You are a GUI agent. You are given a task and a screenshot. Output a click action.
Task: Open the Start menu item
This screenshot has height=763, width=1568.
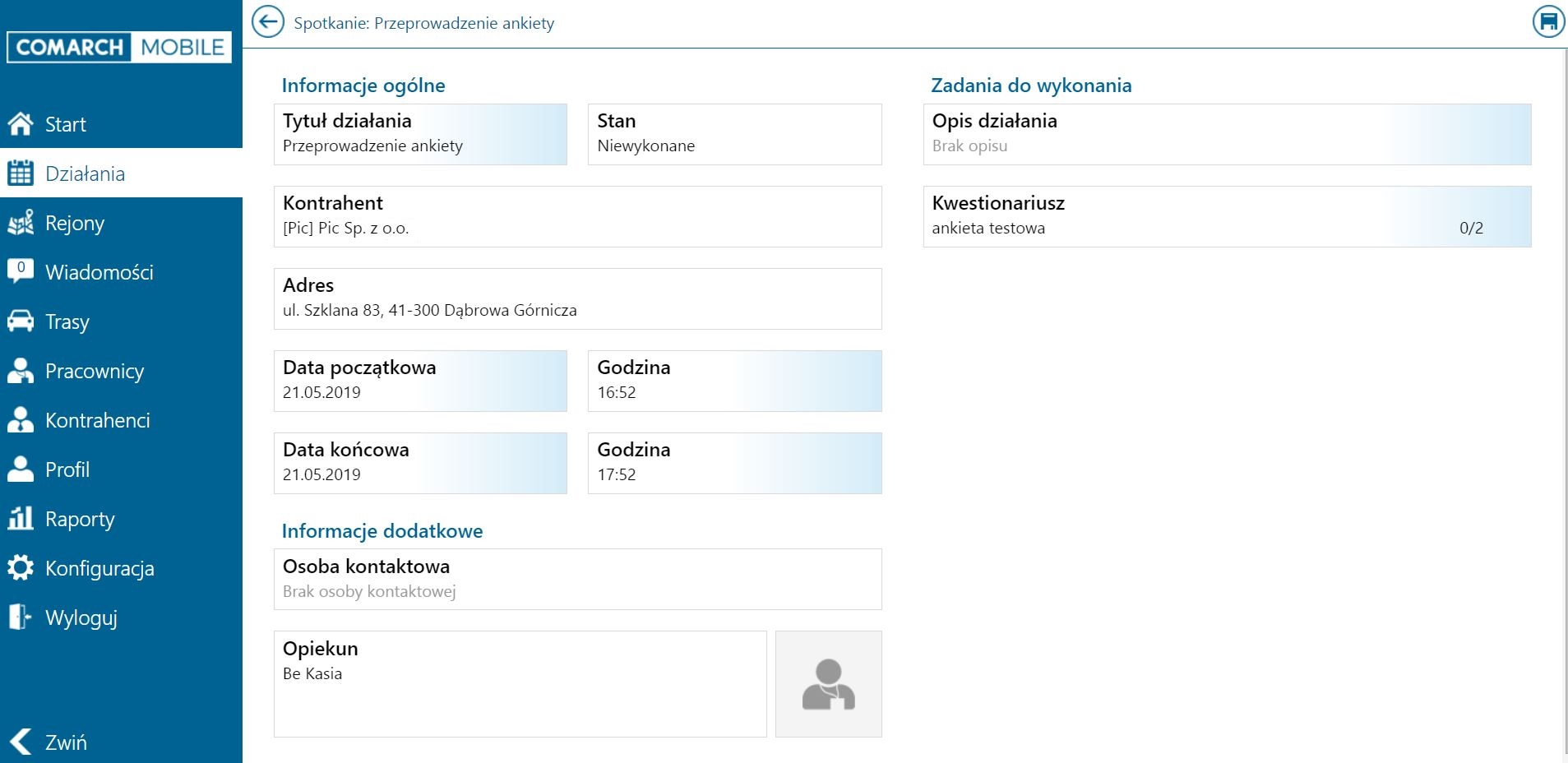click(121, 124)
